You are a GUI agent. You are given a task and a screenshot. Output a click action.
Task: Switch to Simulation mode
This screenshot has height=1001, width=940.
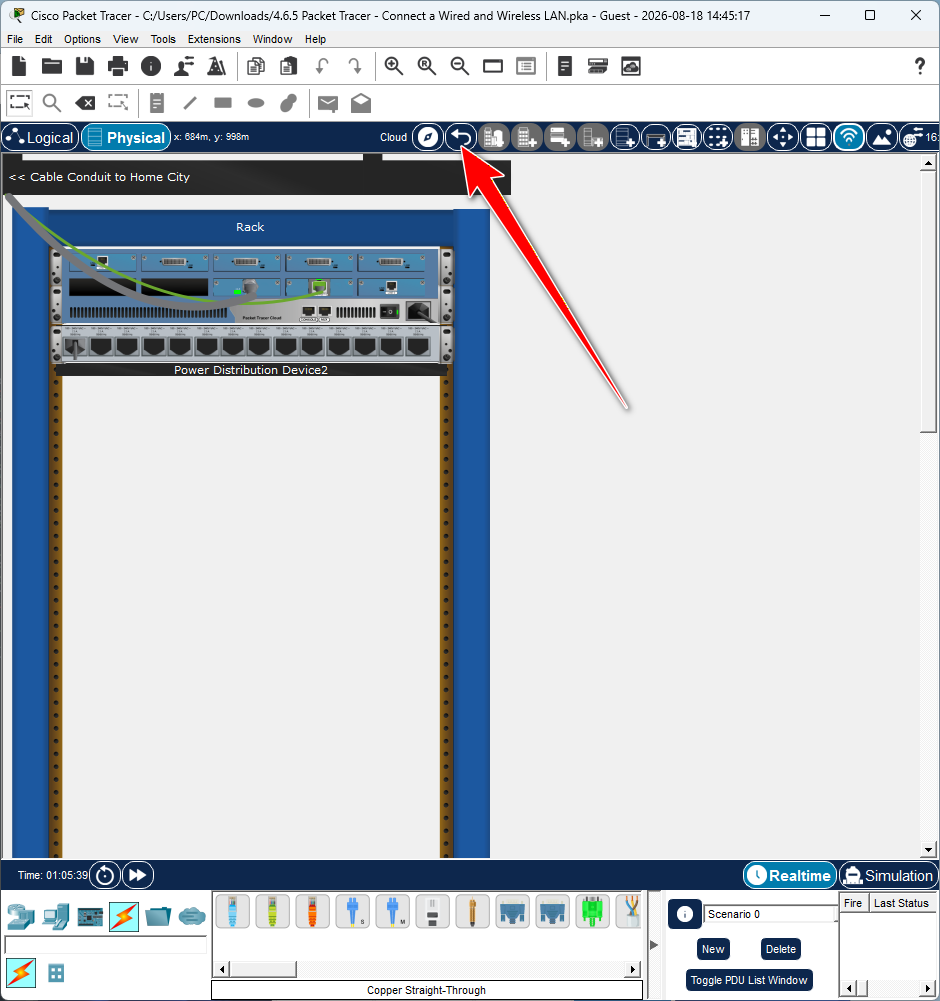tap(888, 875)
